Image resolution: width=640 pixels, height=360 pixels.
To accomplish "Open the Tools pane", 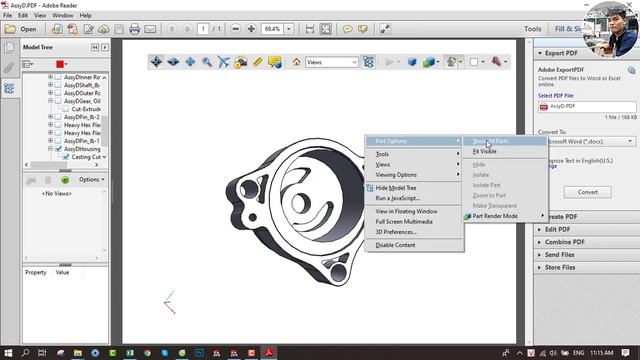I will (x=532, y=29).
